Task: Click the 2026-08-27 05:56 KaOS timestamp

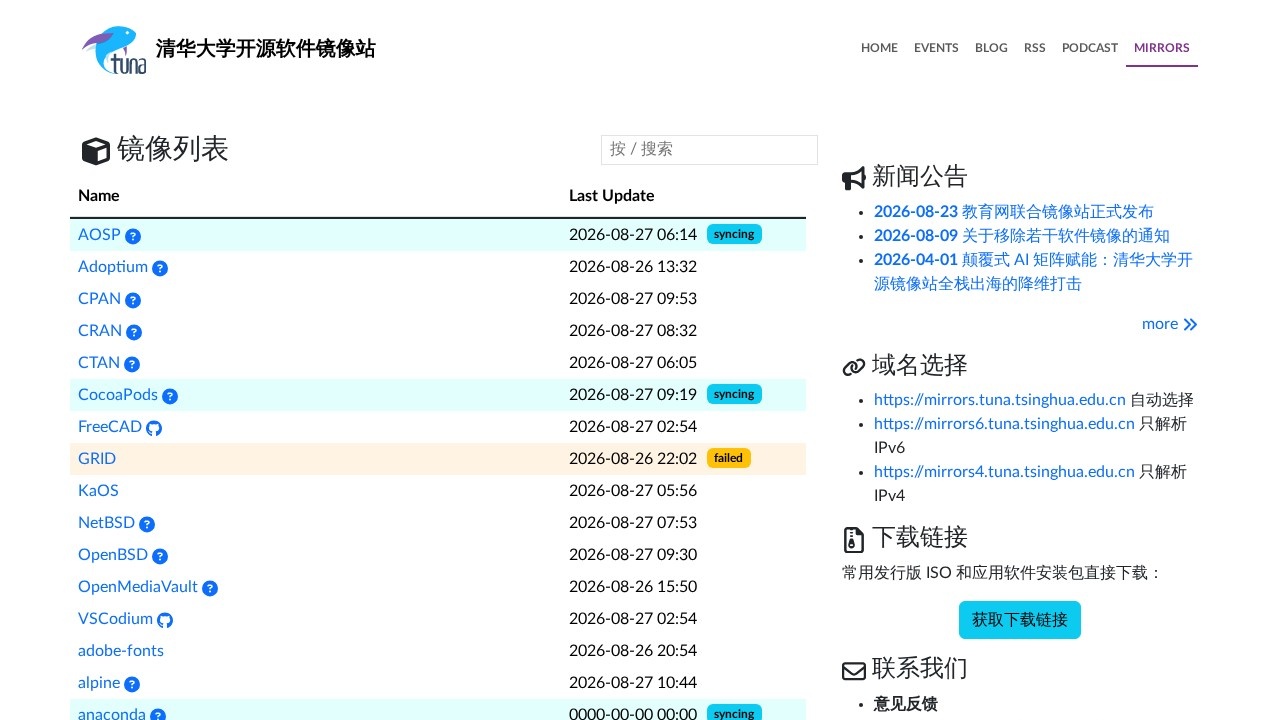Action: coord(633,491)
